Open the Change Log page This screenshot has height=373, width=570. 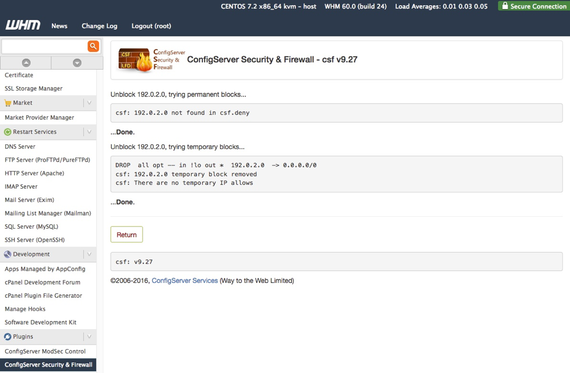click(x=99, y=26)
